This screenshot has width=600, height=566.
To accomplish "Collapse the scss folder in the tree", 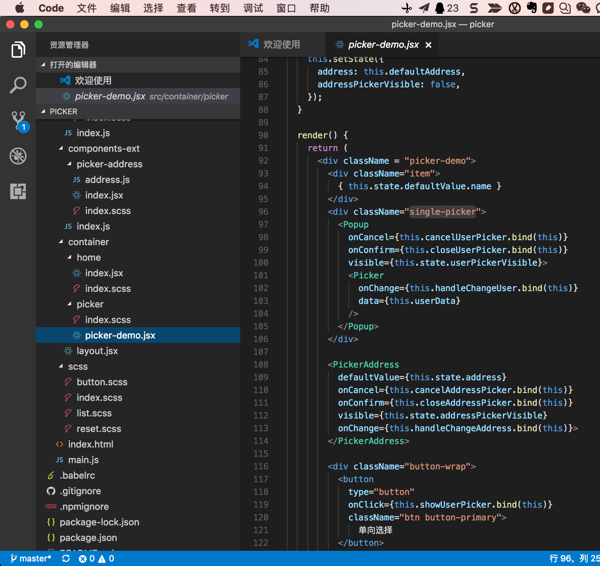I will coord(77,367).
